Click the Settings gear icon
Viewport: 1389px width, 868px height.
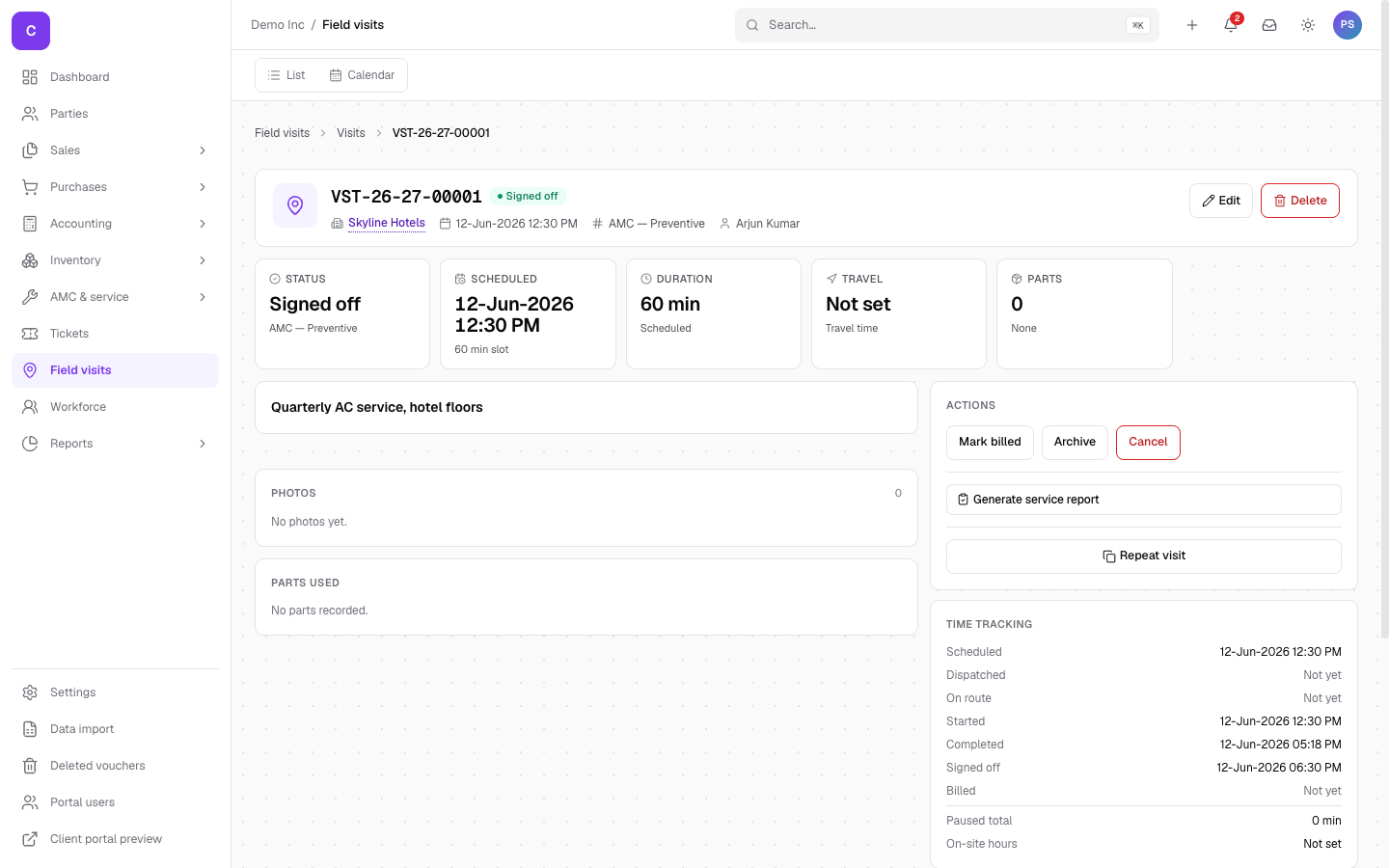[x=30, y=692]
